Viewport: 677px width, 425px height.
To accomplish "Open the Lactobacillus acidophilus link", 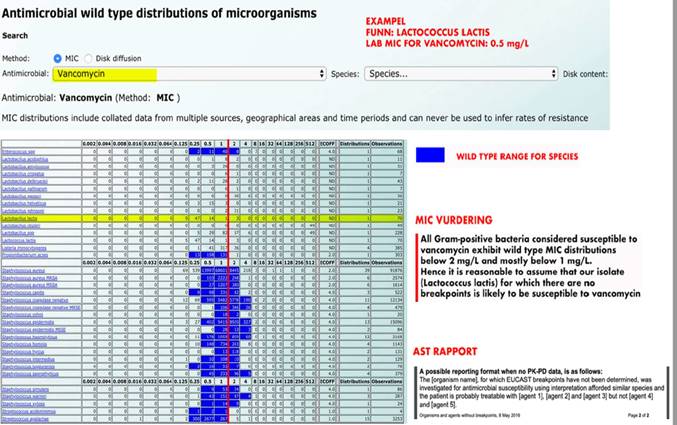I will [x=25, y=159].
